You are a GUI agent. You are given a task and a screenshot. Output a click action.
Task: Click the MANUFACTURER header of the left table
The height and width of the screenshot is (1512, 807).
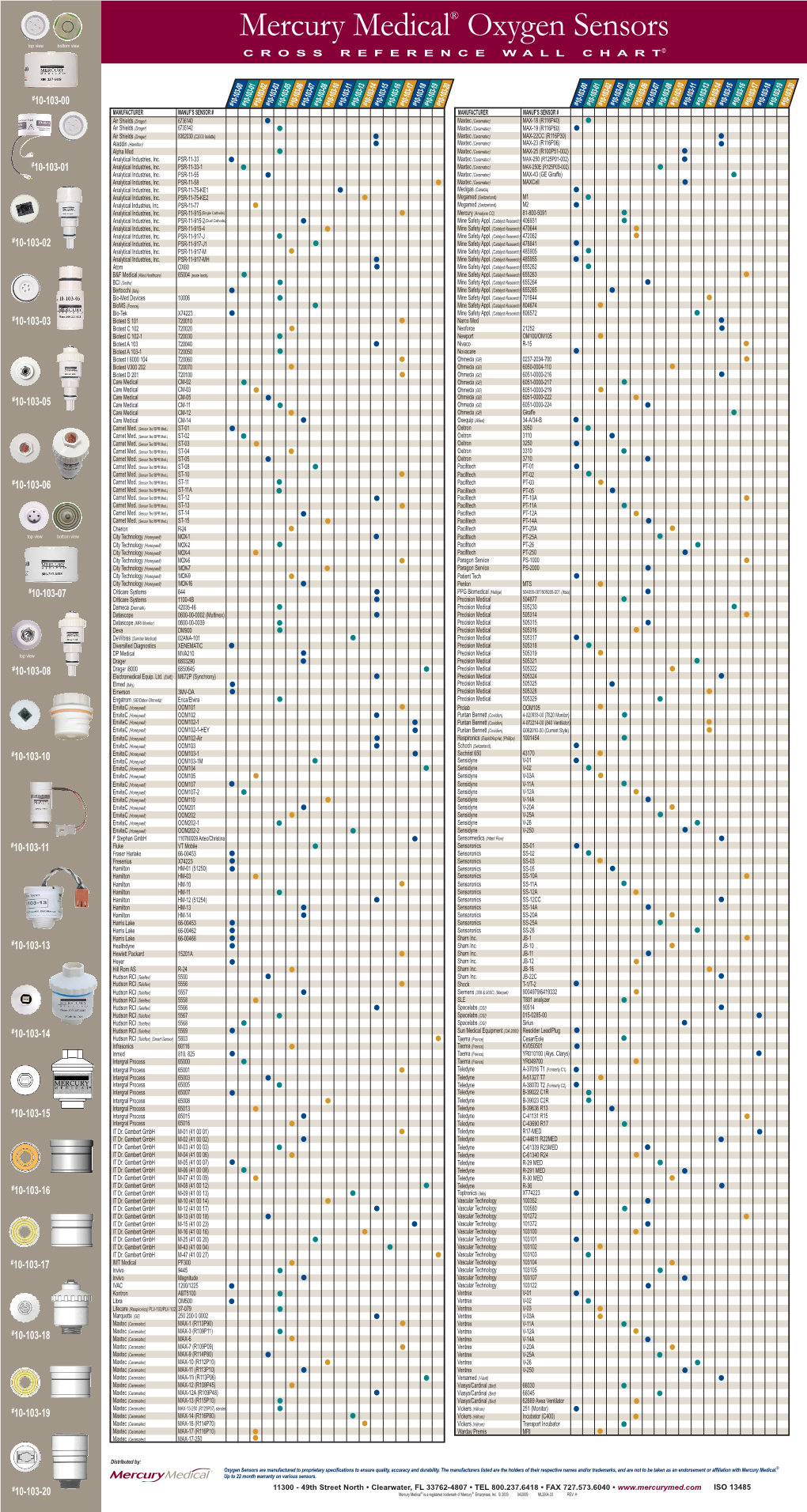(x=128, y=112)
